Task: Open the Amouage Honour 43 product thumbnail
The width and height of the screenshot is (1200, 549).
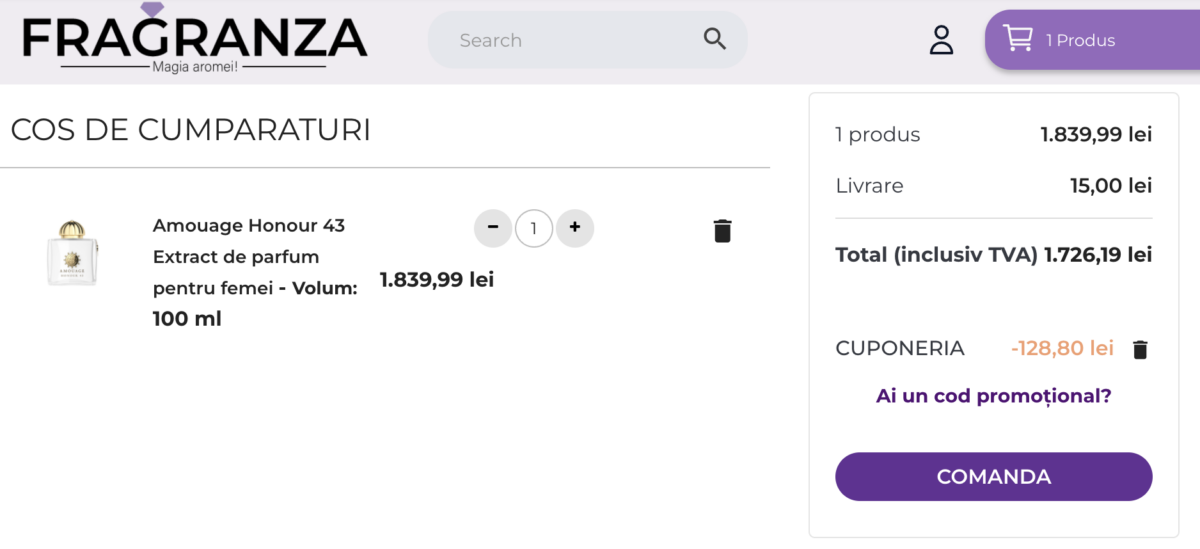Action: [72, 254]
